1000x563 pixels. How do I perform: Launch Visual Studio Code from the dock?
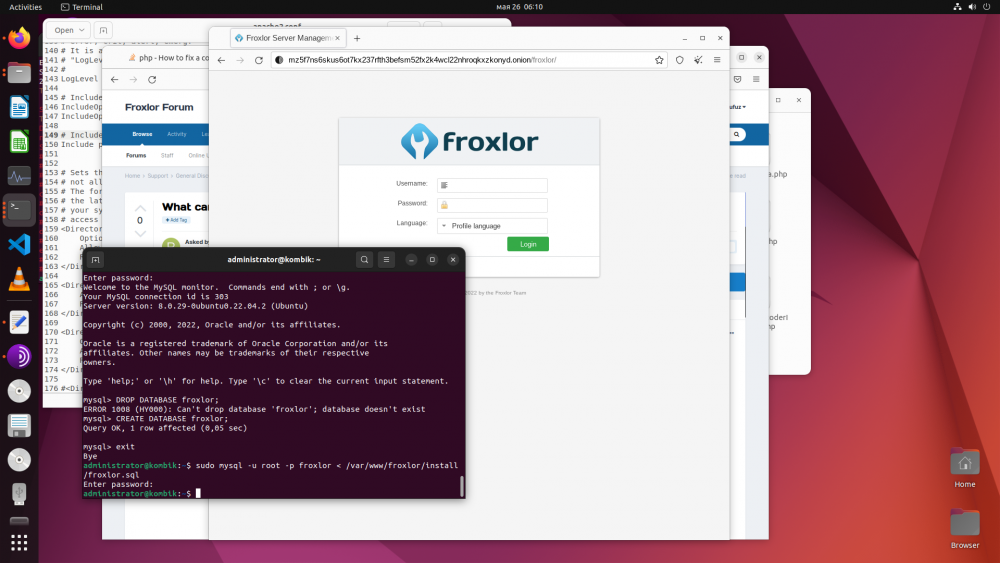(19, 244)
